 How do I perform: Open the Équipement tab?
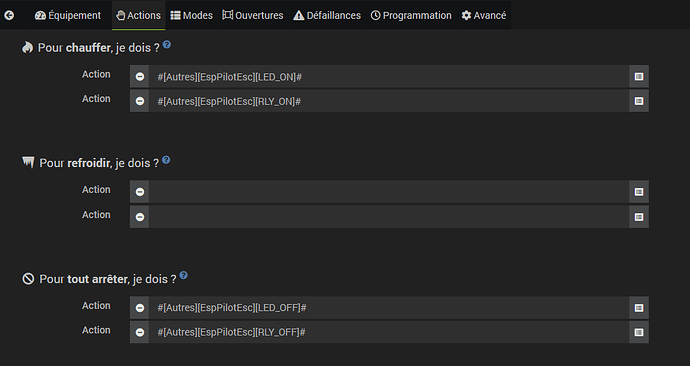pyautogui.click(x=68, y=15)
